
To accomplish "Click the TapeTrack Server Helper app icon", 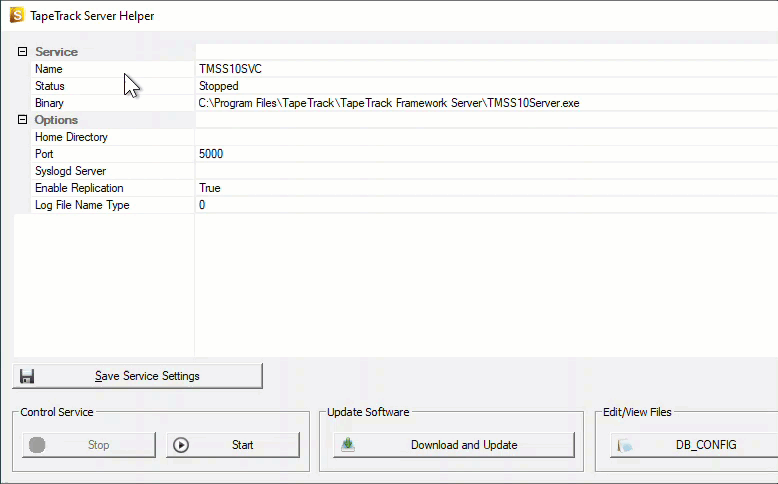I will point(17,15).
